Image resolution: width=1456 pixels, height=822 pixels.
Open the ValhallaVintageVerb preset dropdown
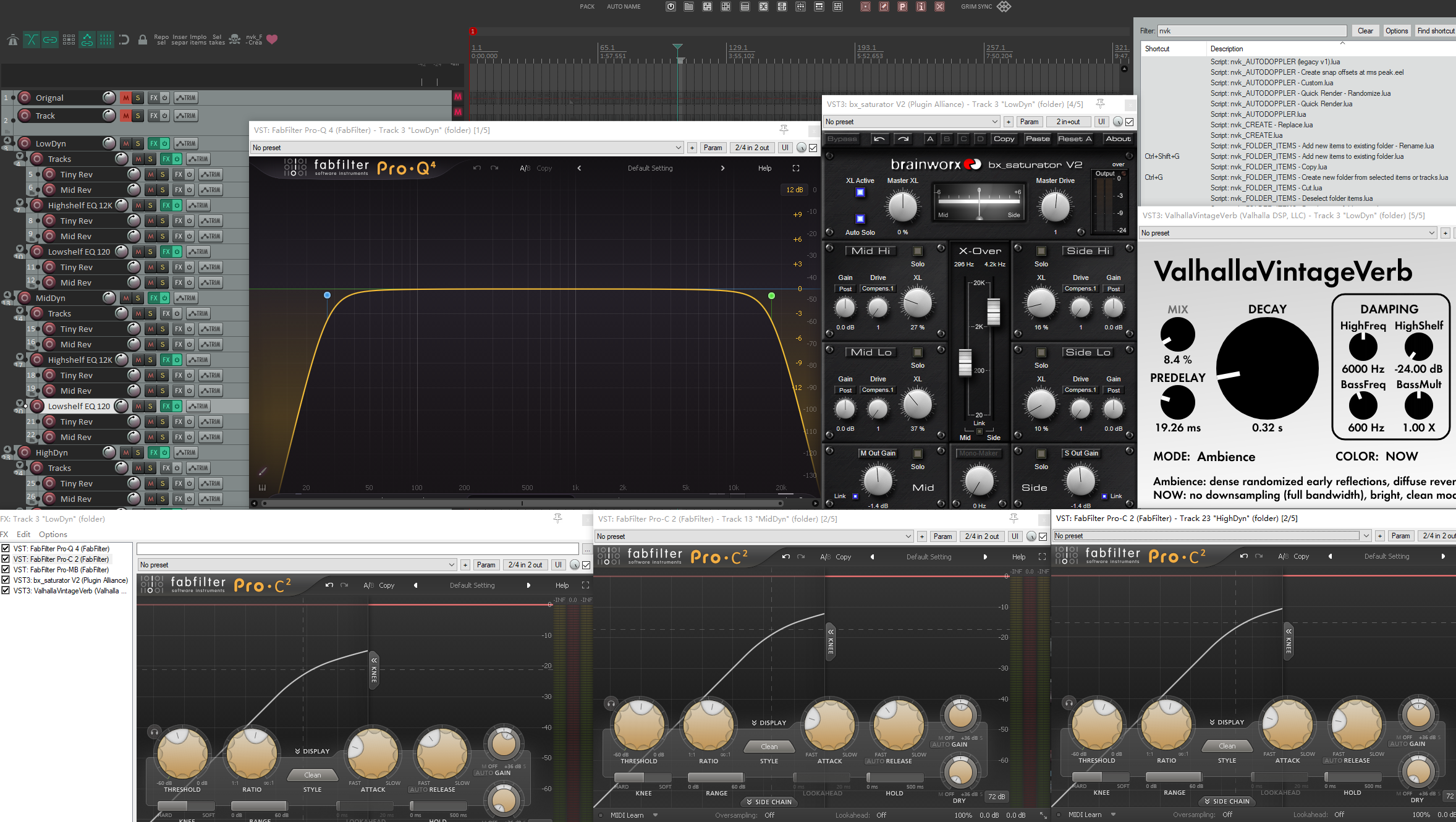pos(1289,233)
